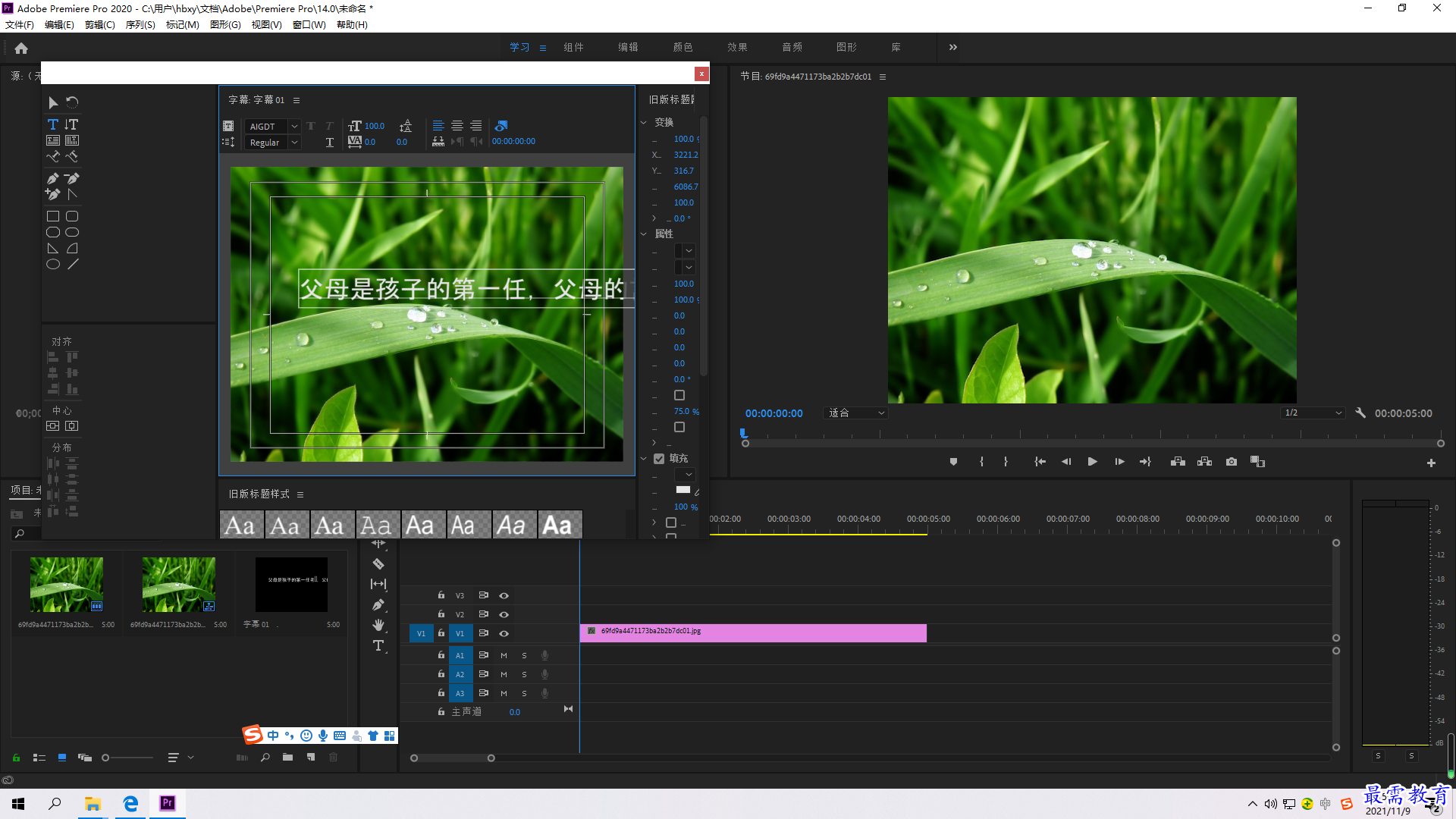
Task: Select the Arc shape tool
Action: click(x=72, y=249)
